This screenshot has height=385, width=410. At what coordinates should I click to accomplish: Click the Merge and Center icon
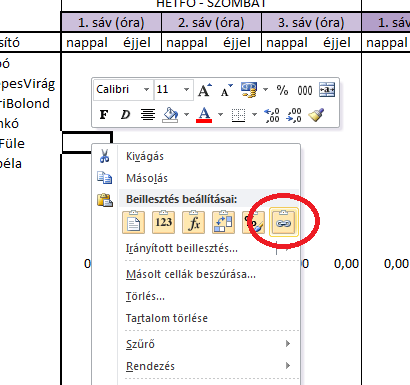pos(327,90)
